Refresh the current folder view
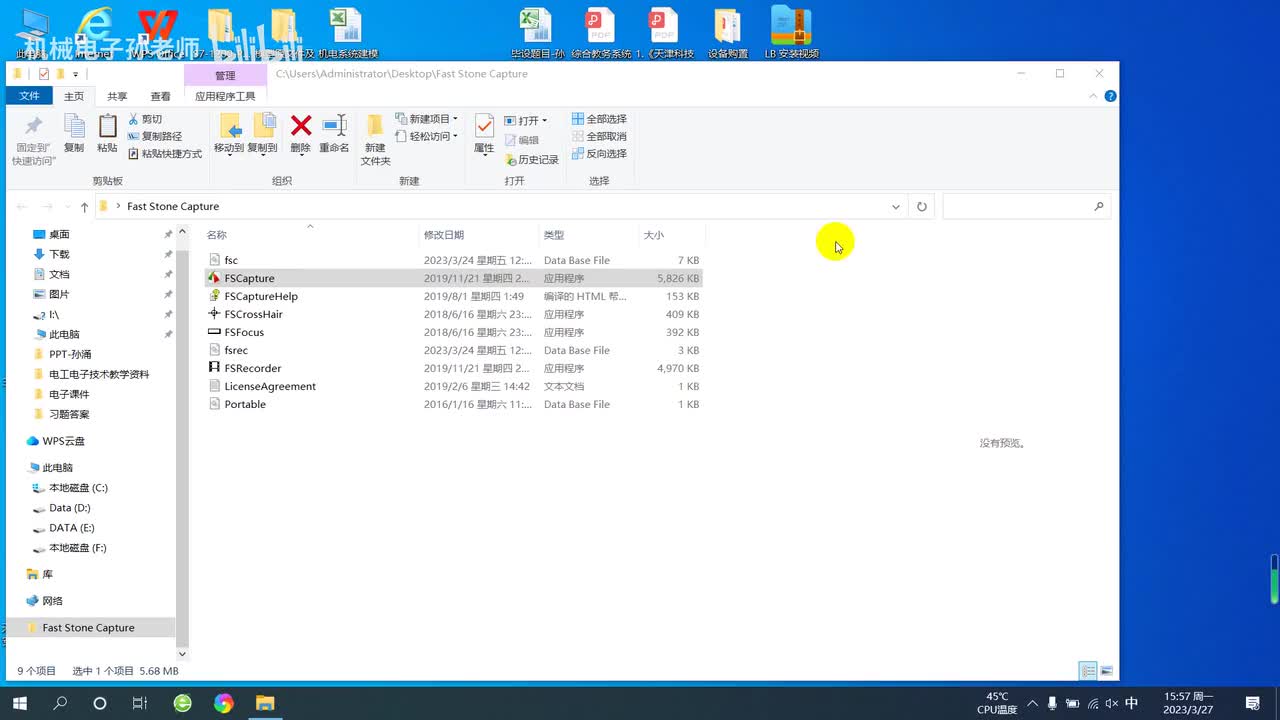This screenshot has height=720, width=1280. tap(922, 207)
